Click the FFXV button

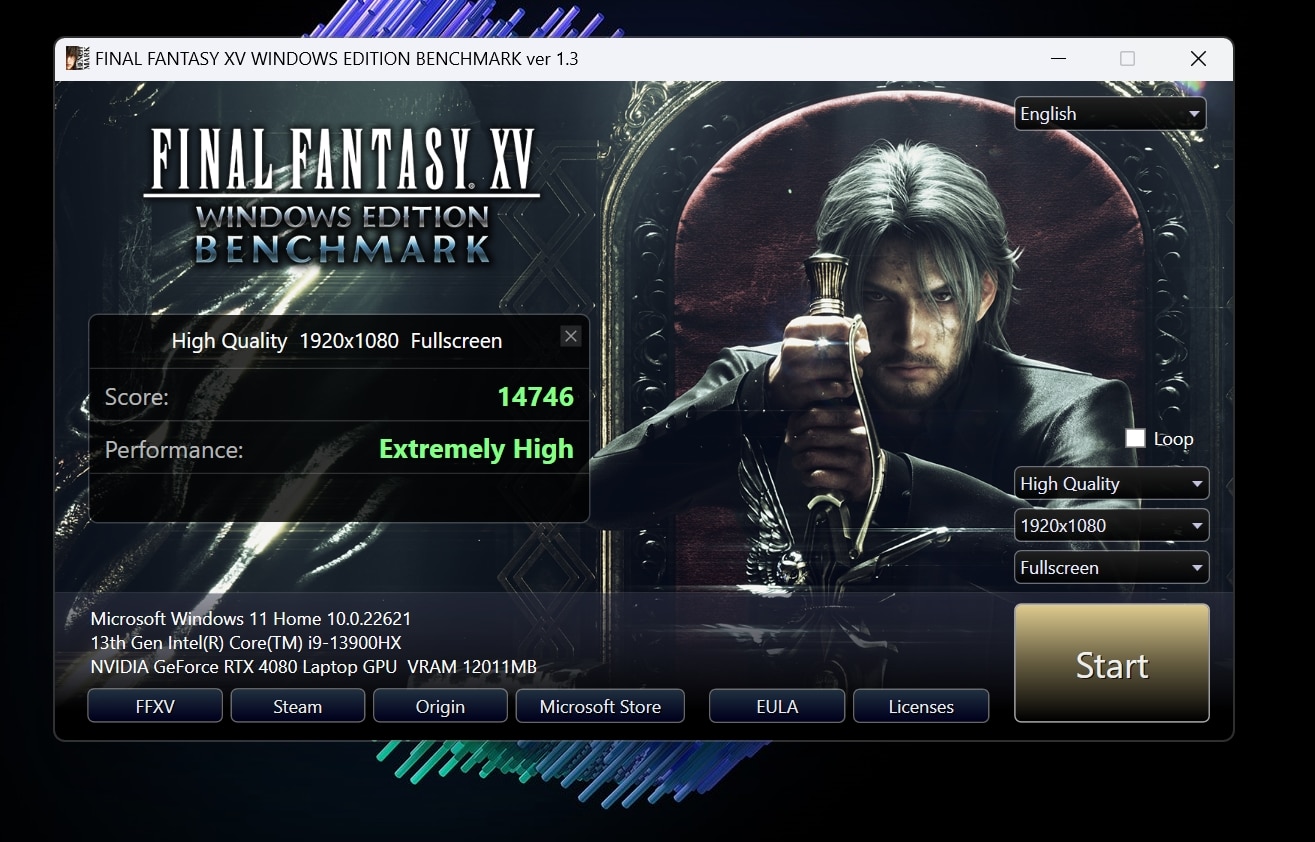[x=155, y=706]
